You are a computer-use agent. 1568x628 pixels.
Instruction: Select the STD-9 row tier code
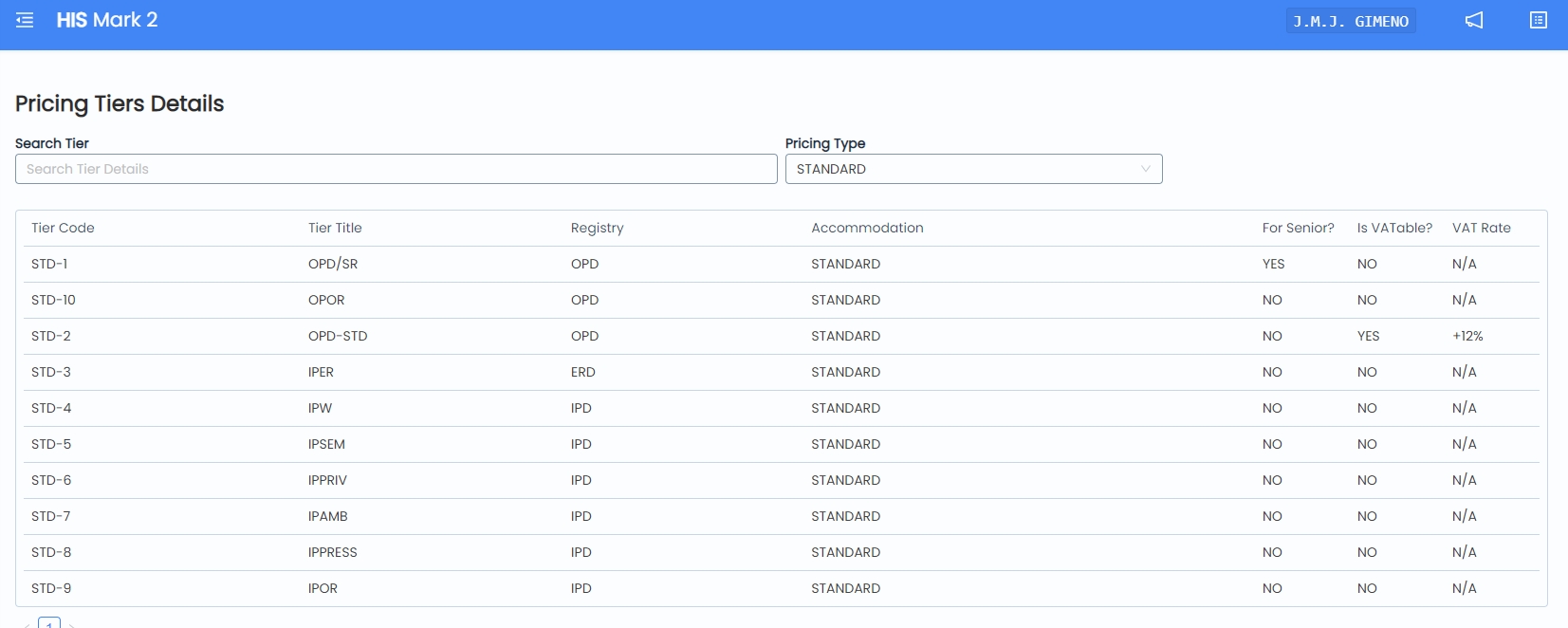pyautogui.click(x=51, y=588)
